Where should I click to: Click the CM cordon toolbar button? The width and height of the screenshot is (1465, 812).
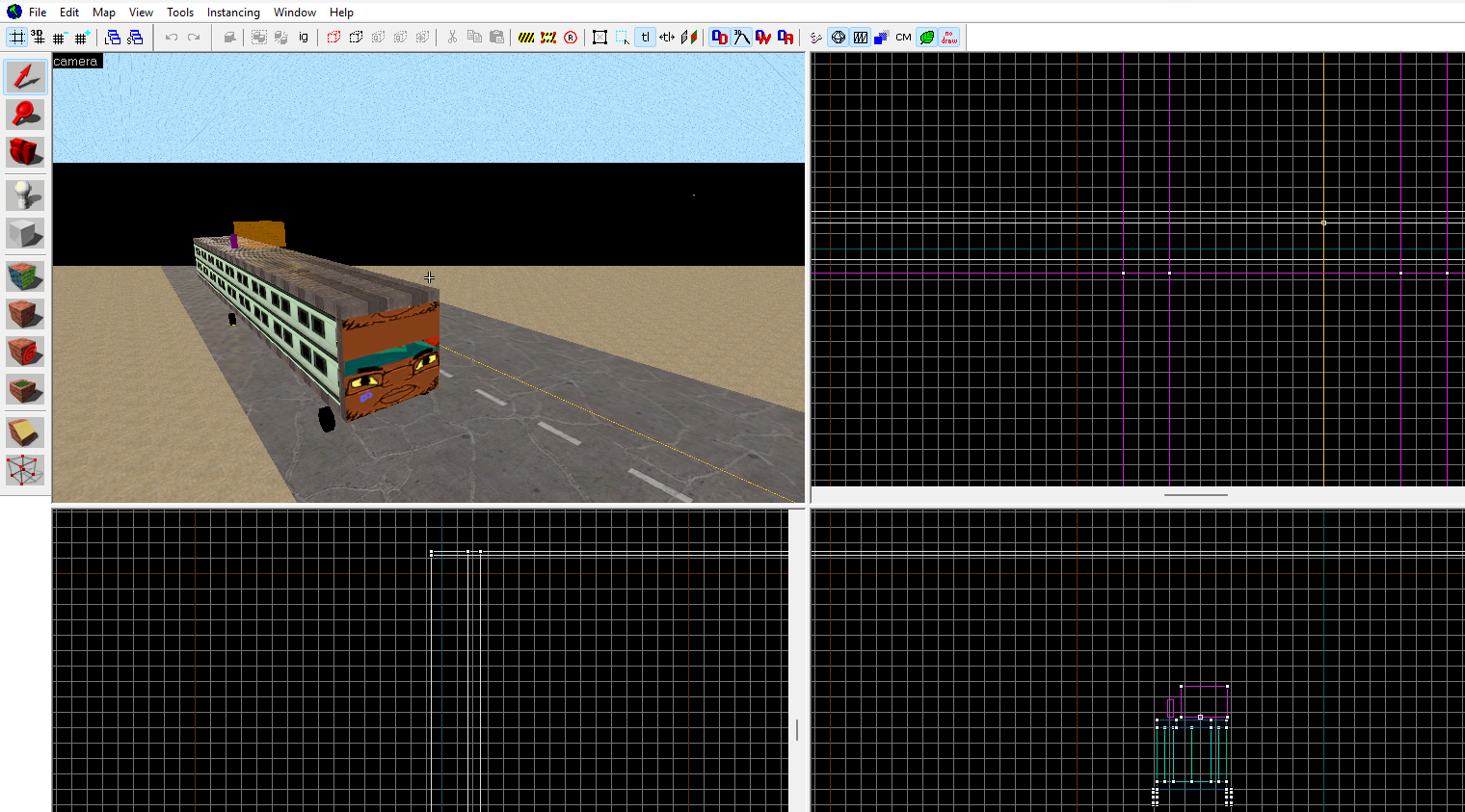click(x=903, y=38)
